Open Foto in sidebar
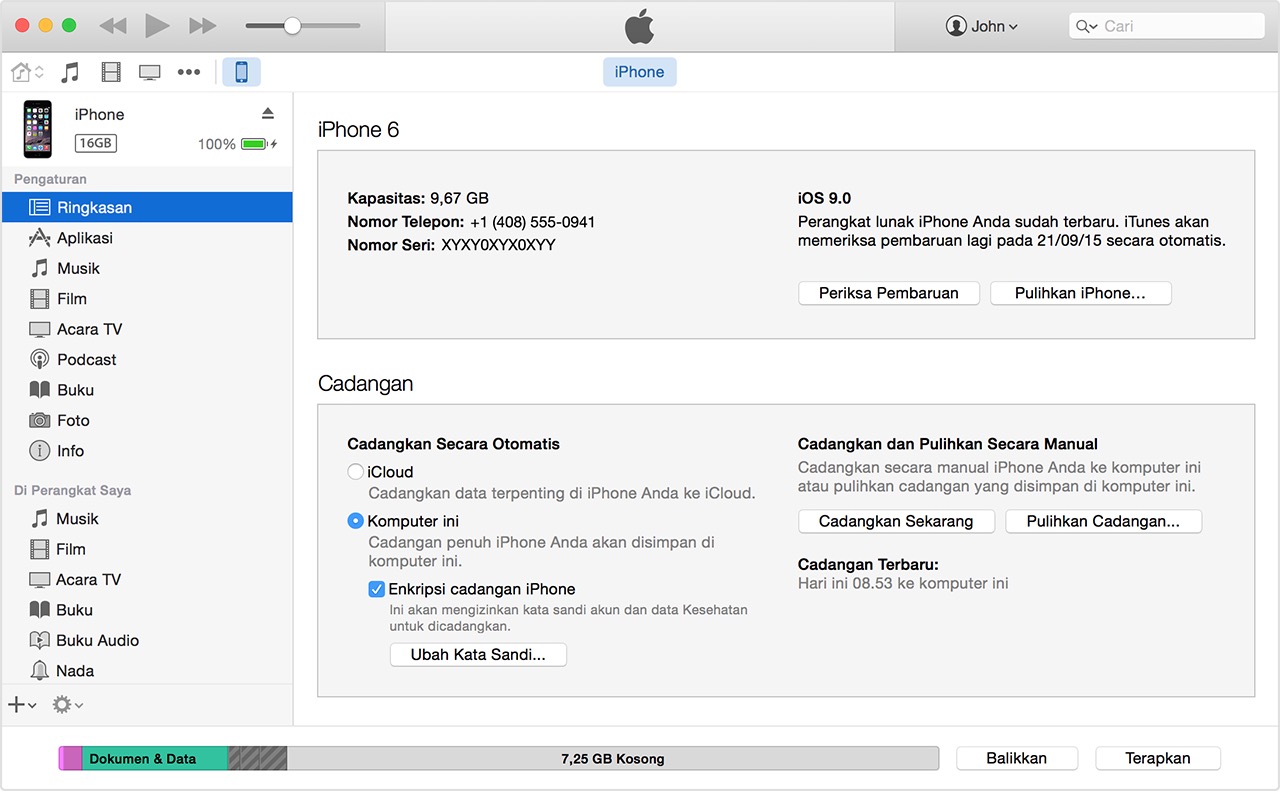This screenshot has width=1280, height=792. [x=147, y=420]
